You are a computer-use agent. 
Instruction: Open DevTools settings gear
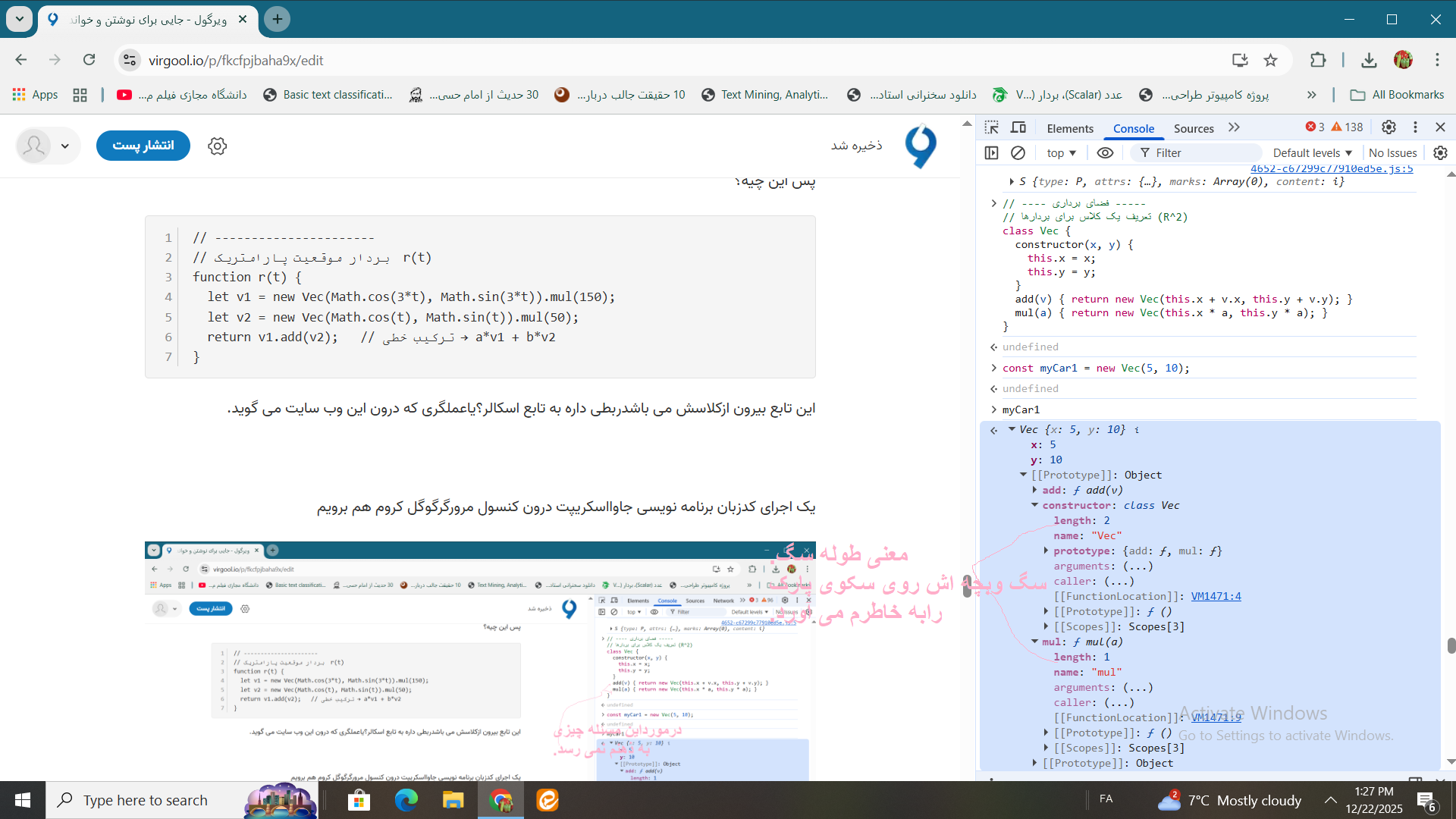click(x=1389, y=127)
